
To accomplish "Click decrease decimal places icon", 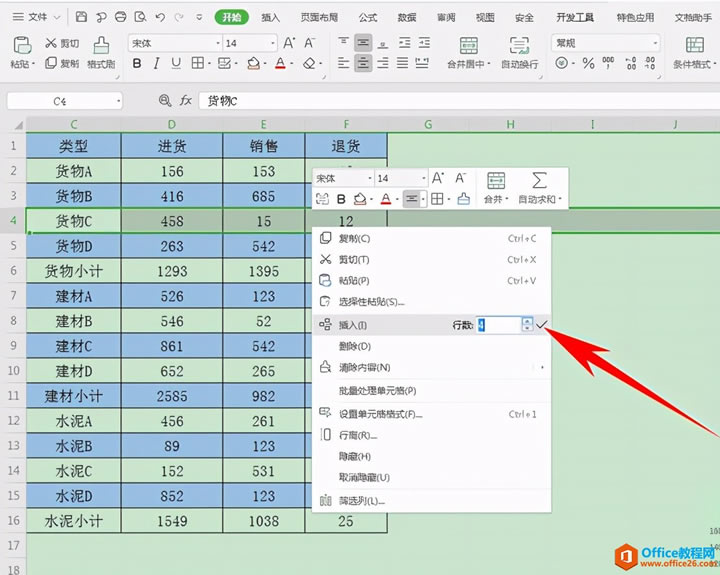I will pos(650,63).
